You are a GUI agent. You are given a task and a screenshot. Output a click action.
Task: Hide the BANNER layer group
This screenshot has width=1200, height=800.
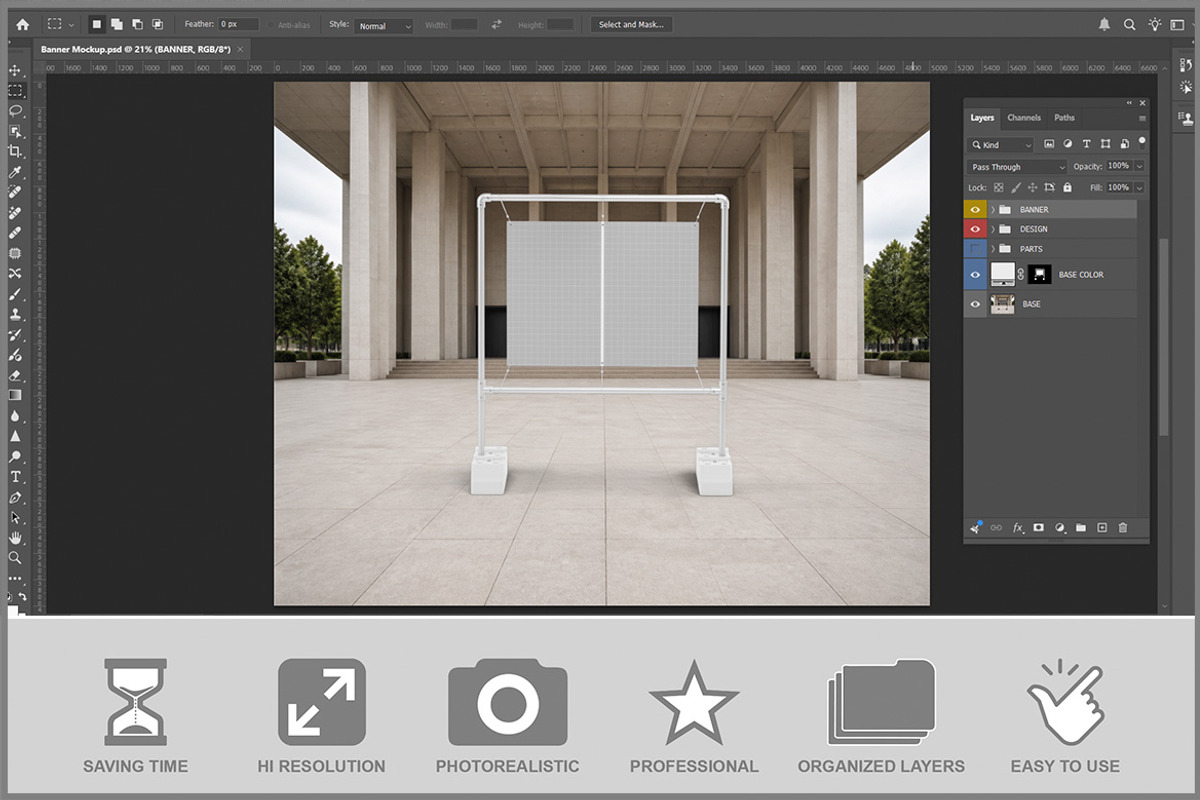click(976, 210)
